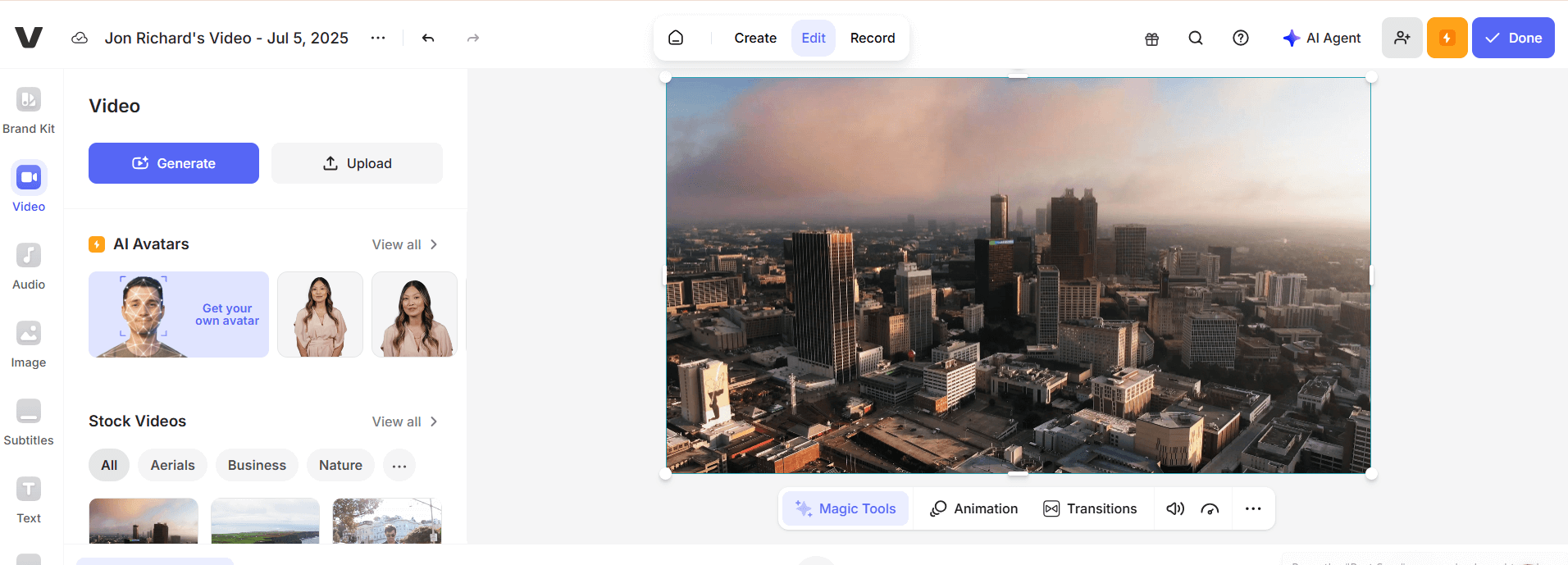Open the Audio sidebar panel
This screenshot has width=1568, height=565.
[x=29, y=266]
